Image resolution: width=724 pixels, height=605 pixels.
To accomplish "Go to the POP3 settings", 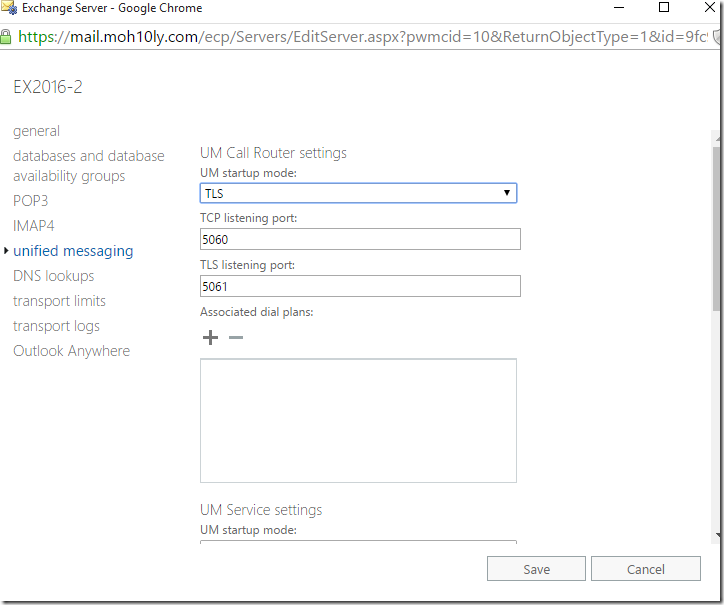I will click(30, 201).
